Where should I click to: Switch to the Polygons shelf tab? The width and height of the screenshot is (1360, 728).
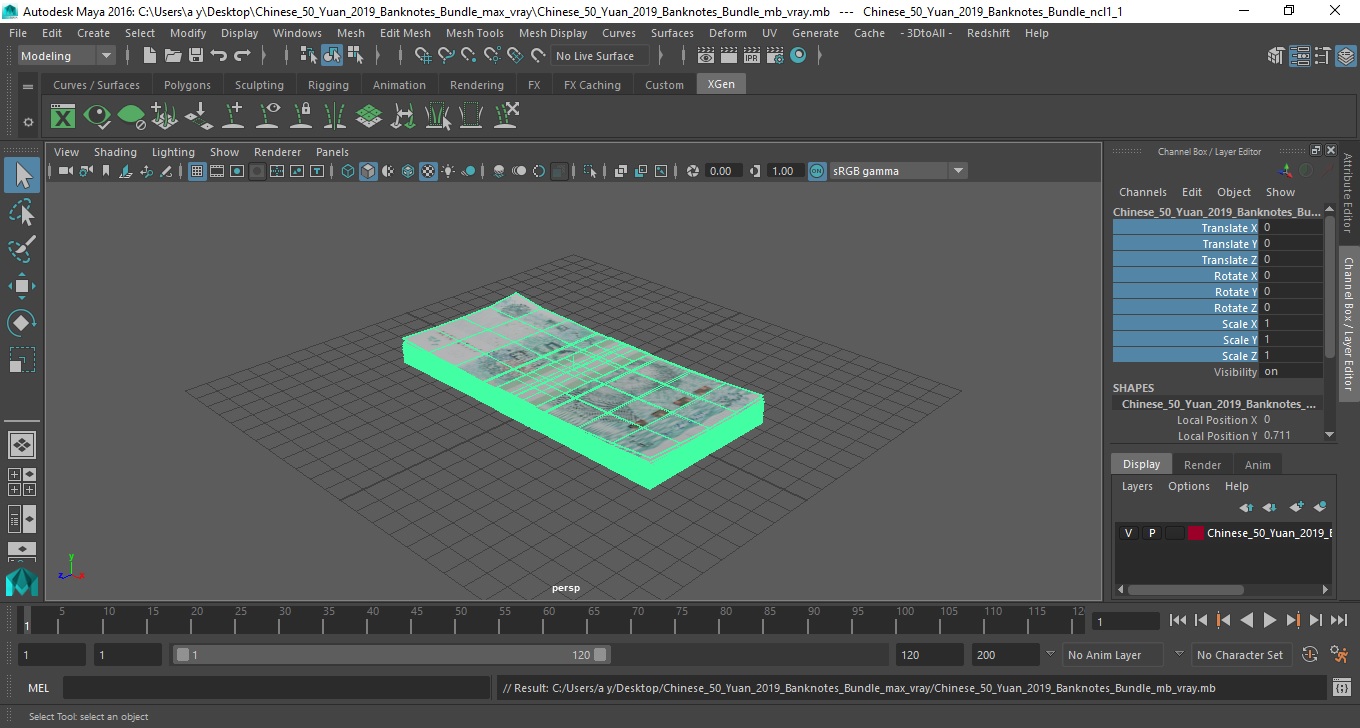187,85
